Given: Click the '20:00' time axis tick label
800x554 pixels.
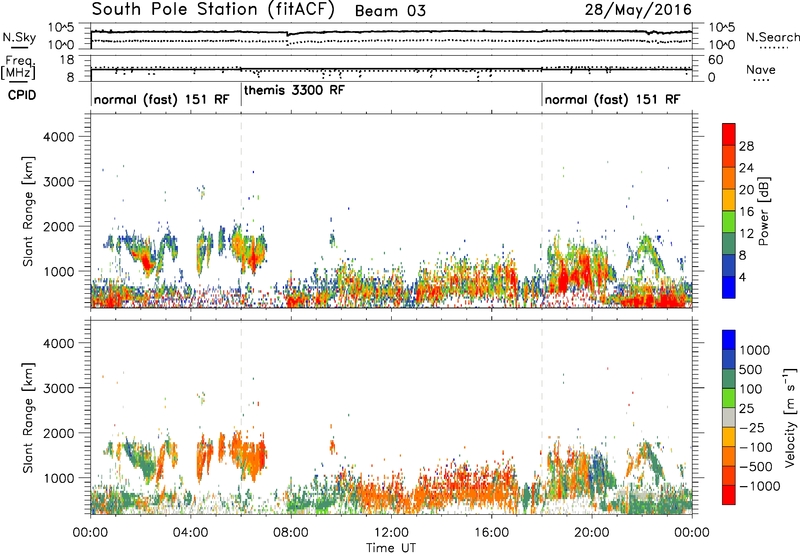Looking at the screenshot, I should [x=591, y=533].
